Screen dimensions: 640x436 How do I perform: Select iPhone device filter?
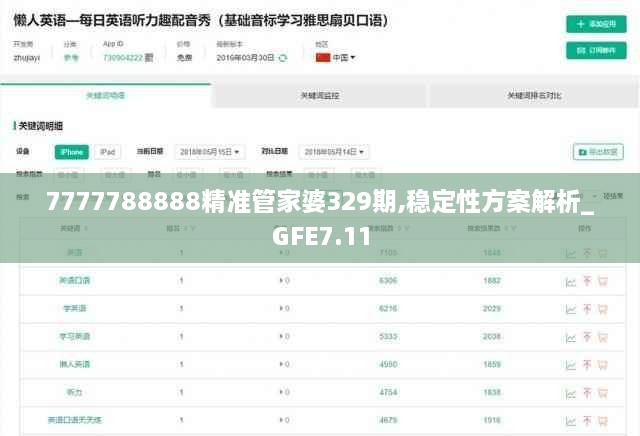click(72, 152)
